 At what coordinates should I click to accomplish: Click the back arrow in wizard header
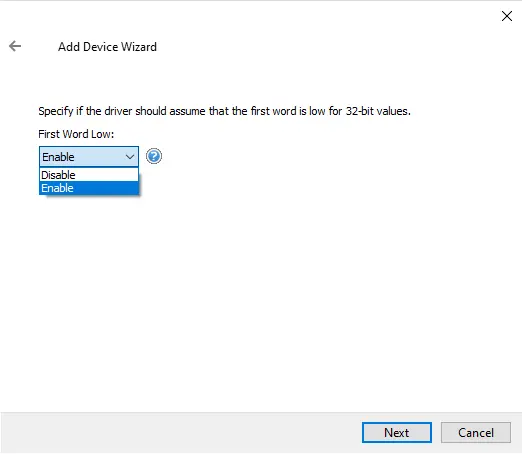click(15, 46)
